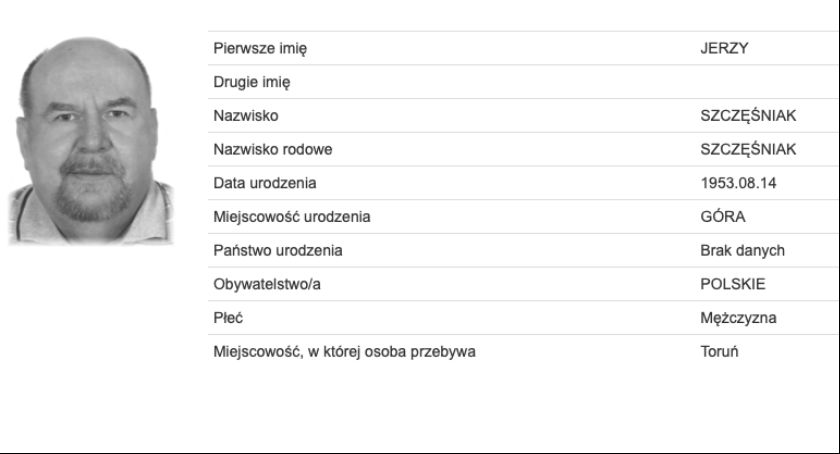The image size is (840, 454).
Task: Select the first name value JERZY
Action: [724, 48]
